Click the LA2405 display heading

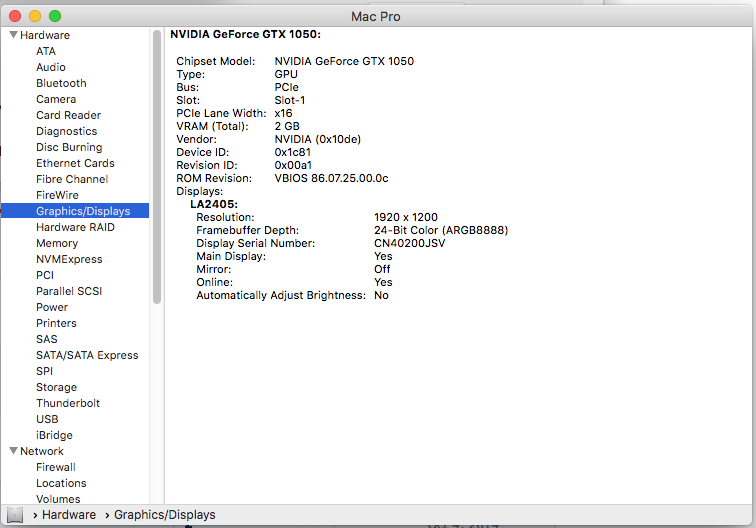tap(214, 204)
